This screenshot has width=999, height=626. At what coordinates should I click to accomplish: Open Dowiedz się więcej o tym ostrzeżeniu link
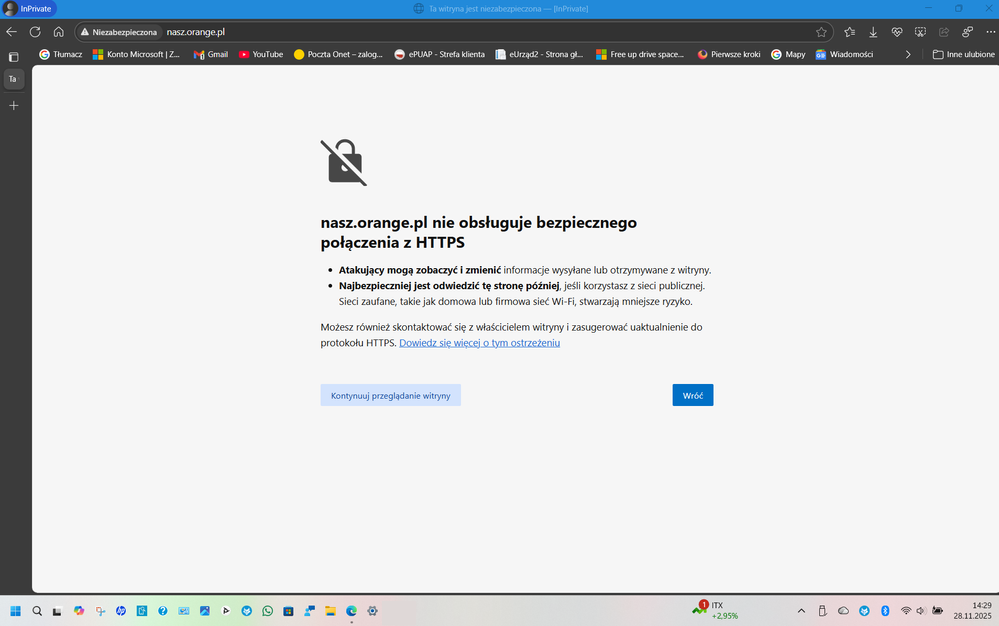(478, 342)
